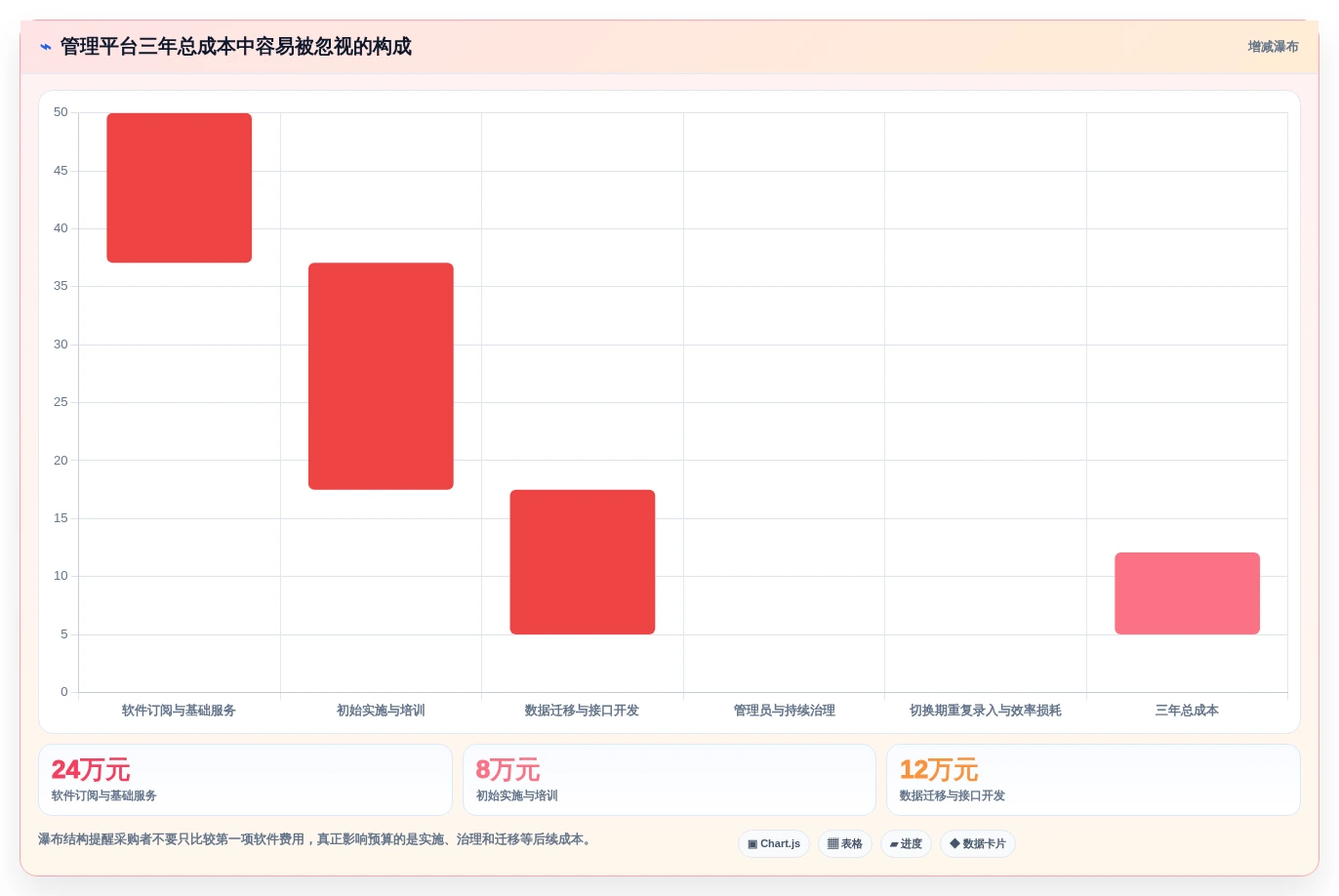The image size is (1339, 896).
Task: Click the x-axis label 切换期重复录入与效率损耗
Action: coord(985,711)
